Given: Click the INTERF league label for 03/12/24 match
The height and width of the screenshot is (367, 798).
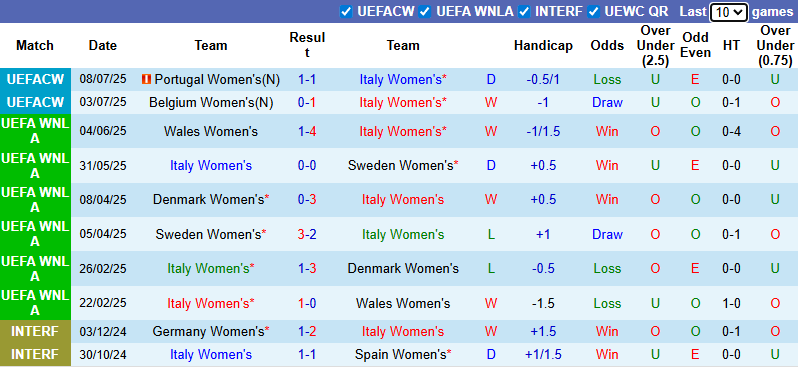Looking at the screenshot, I should 35,331.
